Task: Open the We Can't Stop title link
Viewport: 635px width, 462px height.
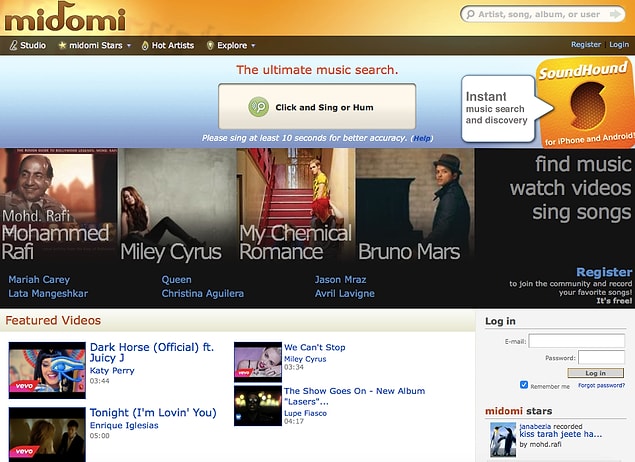Action: click(x=315, y=347)
